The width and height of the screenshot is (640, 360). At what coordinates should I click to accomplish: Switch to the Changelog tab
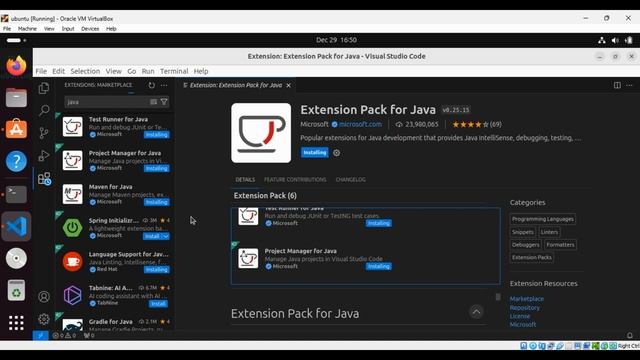pyautogui.click(x=351, y=180)
